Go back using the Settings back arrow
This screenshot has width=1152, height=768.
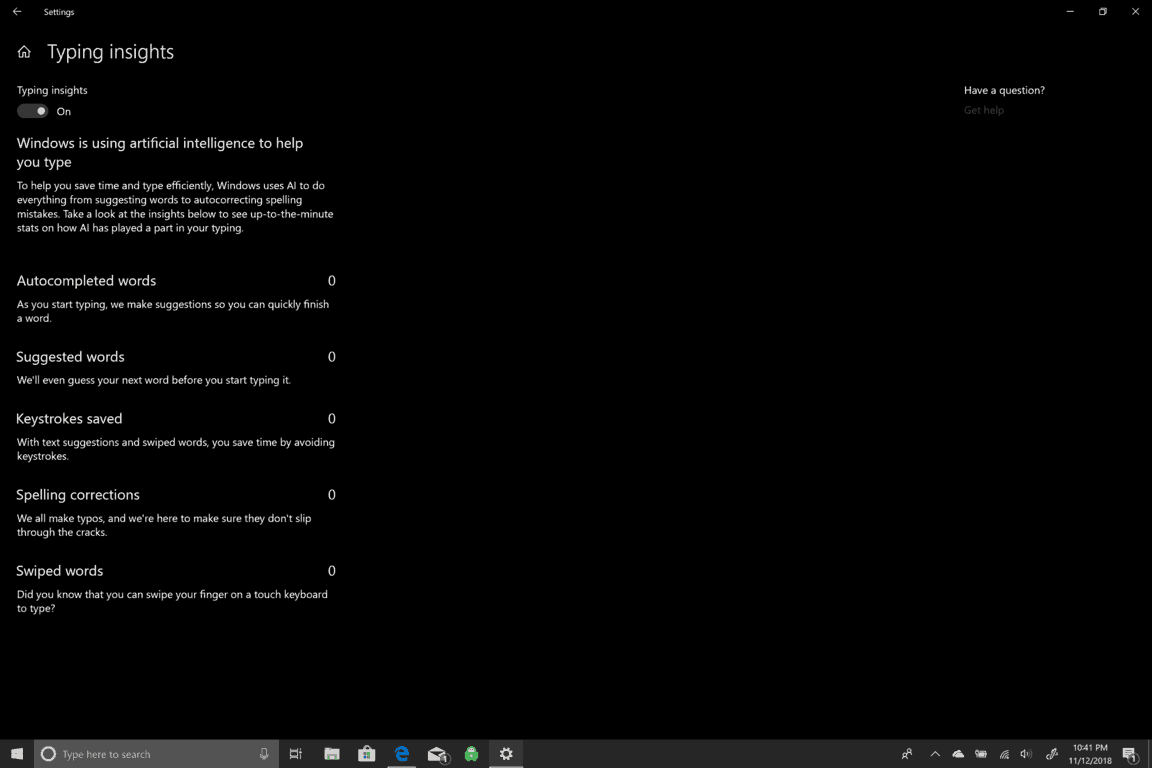pyautogui.click(x=17, y=12)
